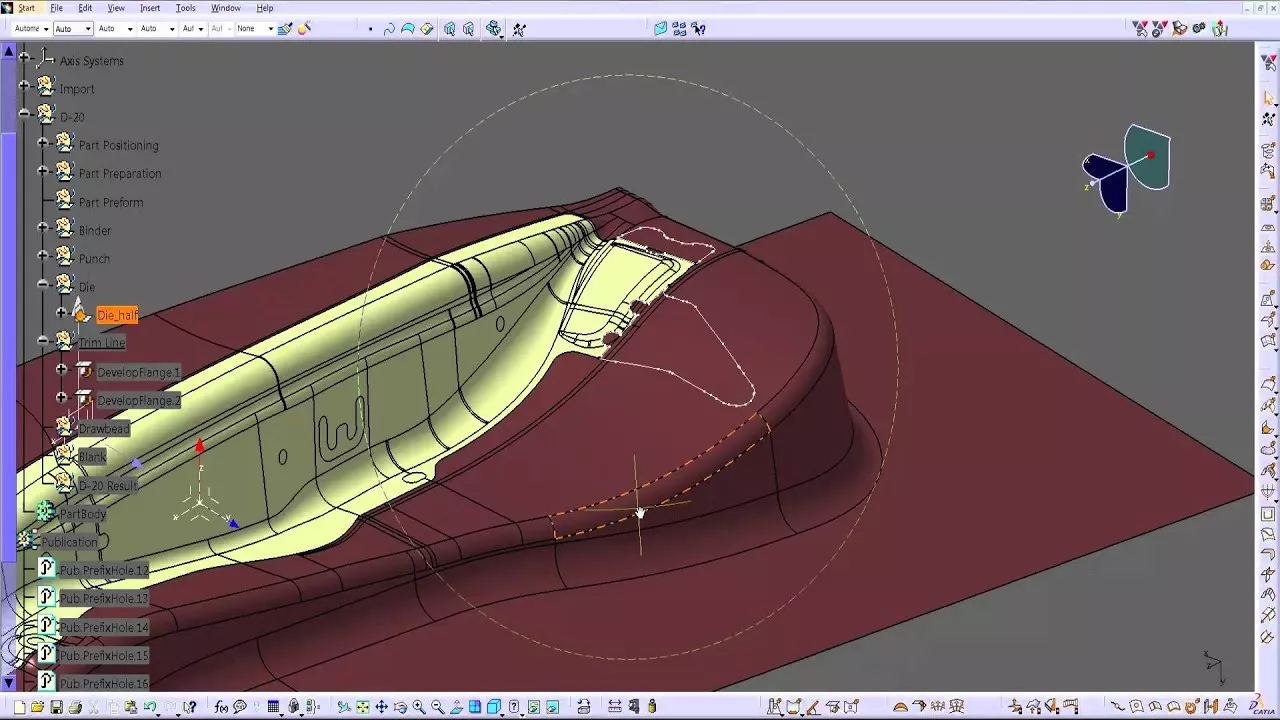Select the Rotate view tool
Screen dimensions: 1280x720
(400, 707)
